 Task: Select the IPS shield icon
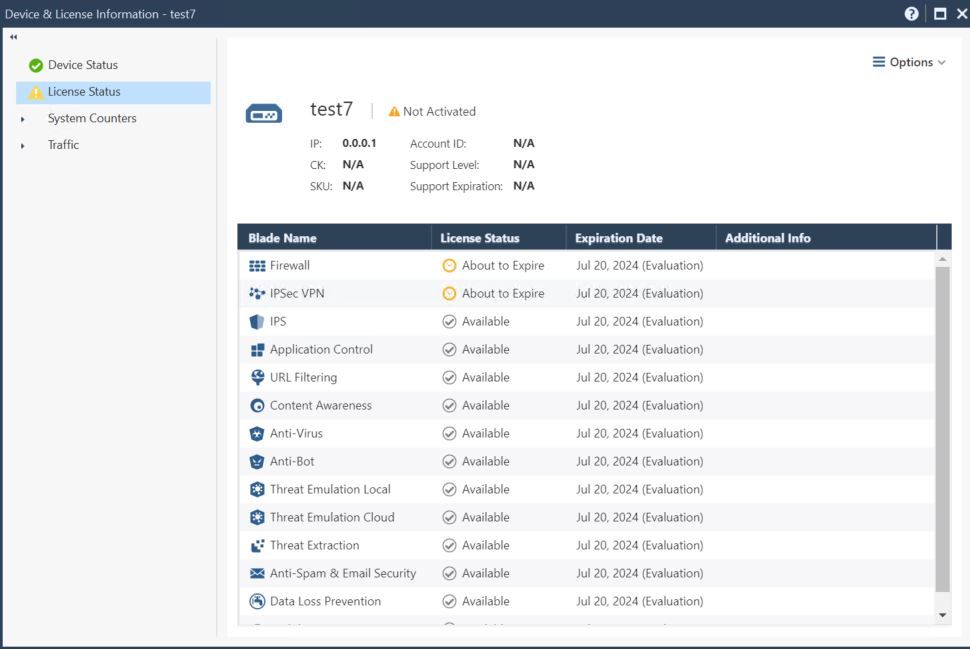tap(258, 321)
